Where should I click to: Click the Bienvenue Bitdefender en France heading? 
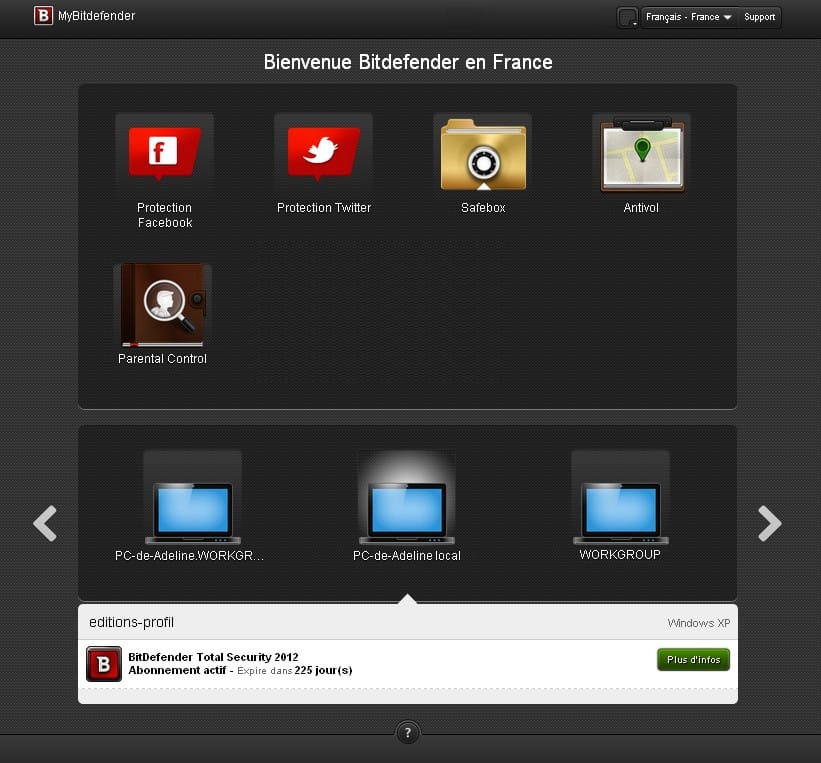pos(408,62)
